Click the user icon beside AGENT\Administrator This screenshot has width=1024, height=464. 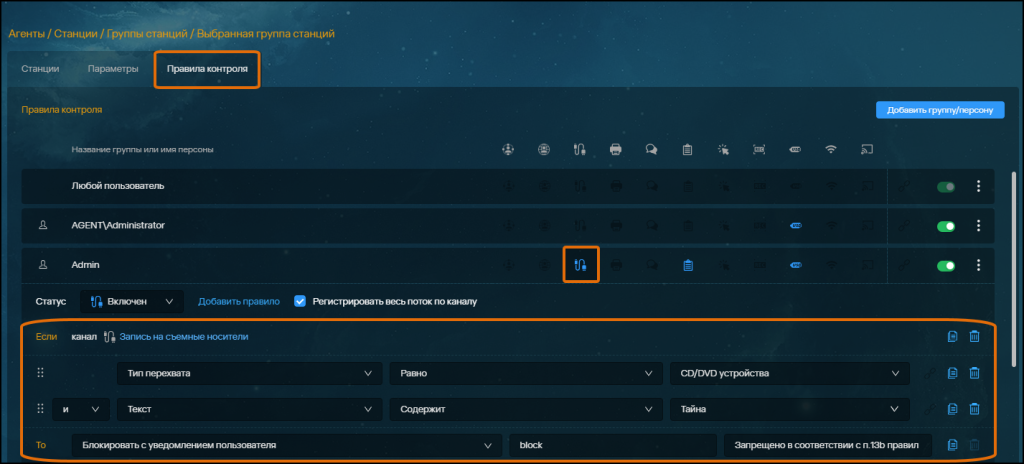43,225
